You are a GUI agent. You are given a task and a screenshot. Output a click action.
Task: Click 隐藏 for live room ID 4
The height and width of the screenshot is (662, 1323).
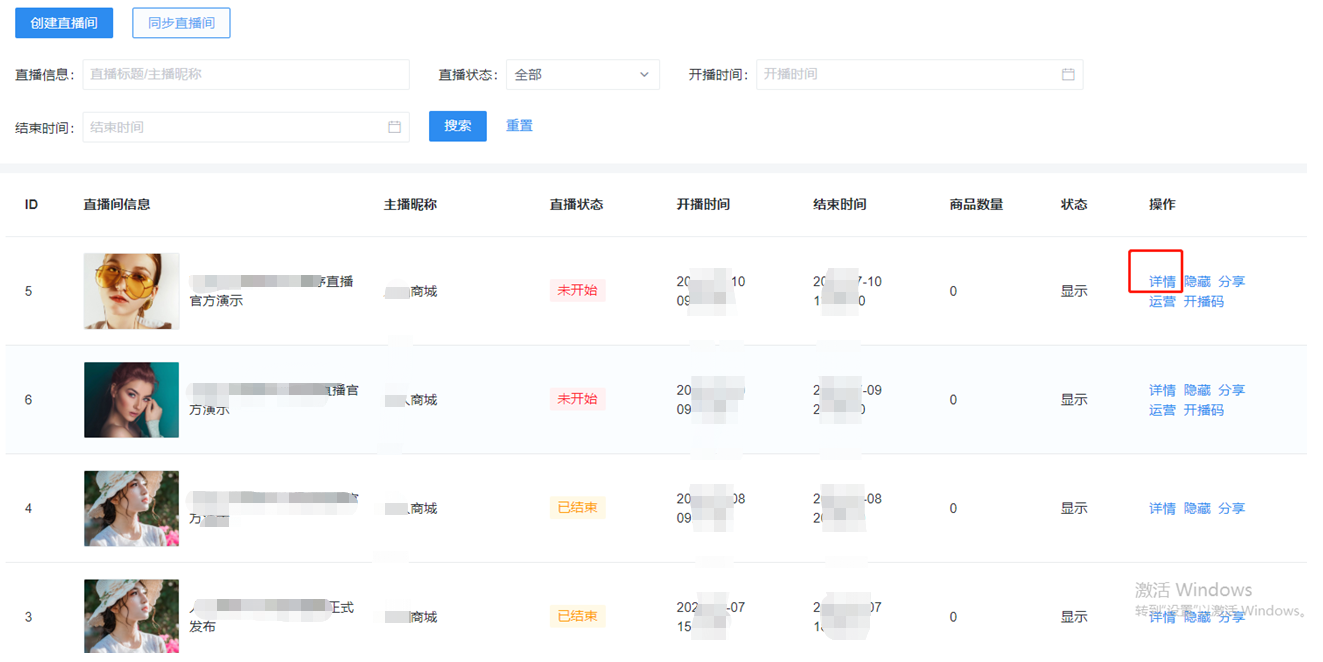coord(1197,509)
